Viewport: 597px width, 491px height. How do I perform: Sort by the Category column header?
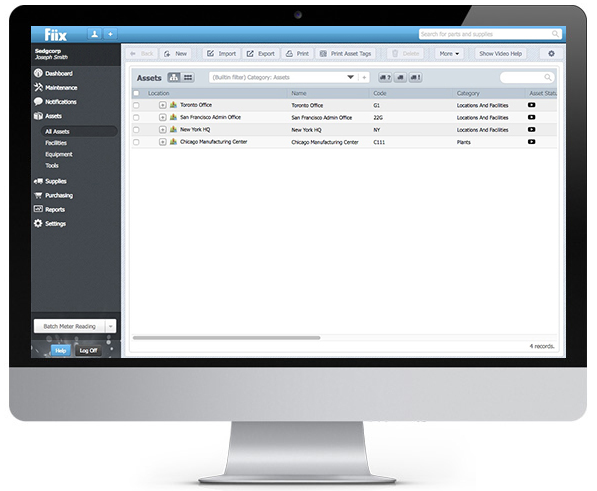(468, 93)
